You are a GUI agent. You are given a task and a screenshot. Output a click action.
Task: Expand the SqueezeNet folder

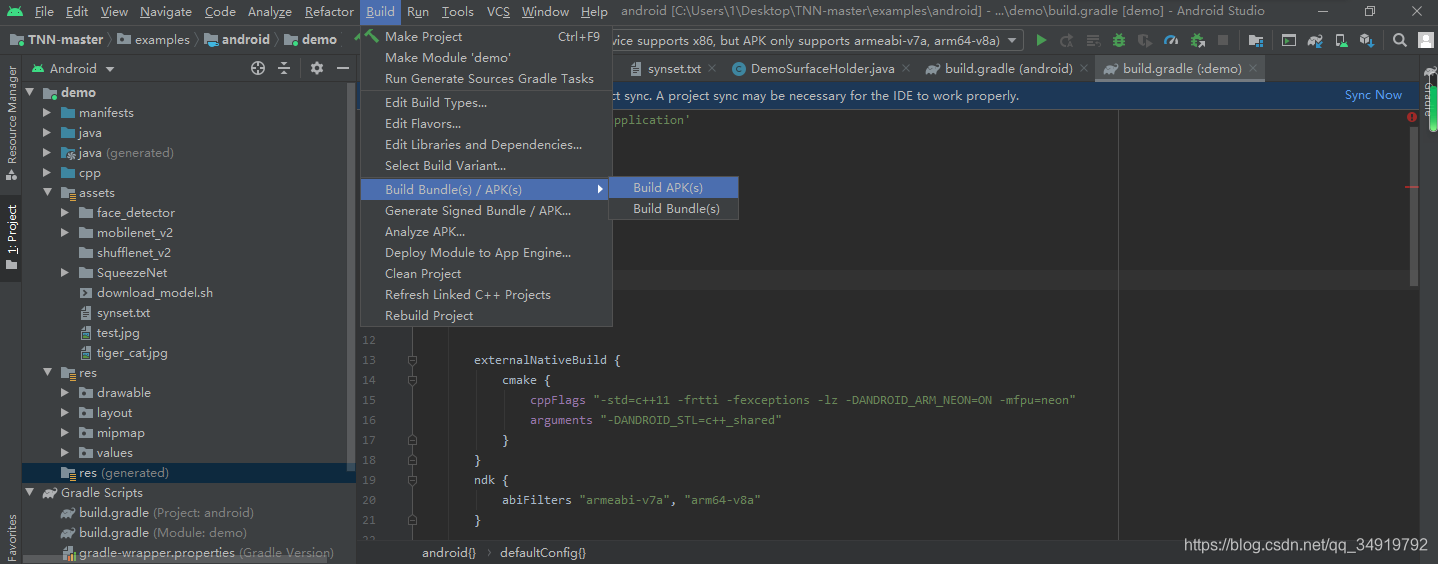tap(65, 272)
